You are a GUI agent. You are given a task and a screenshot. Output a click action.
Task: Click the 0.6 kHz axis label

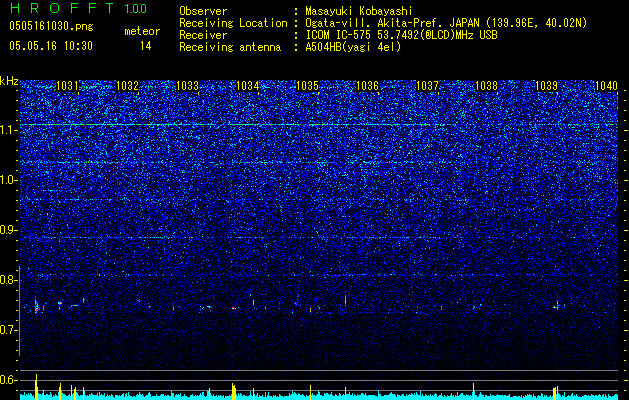tap(7, 380)
